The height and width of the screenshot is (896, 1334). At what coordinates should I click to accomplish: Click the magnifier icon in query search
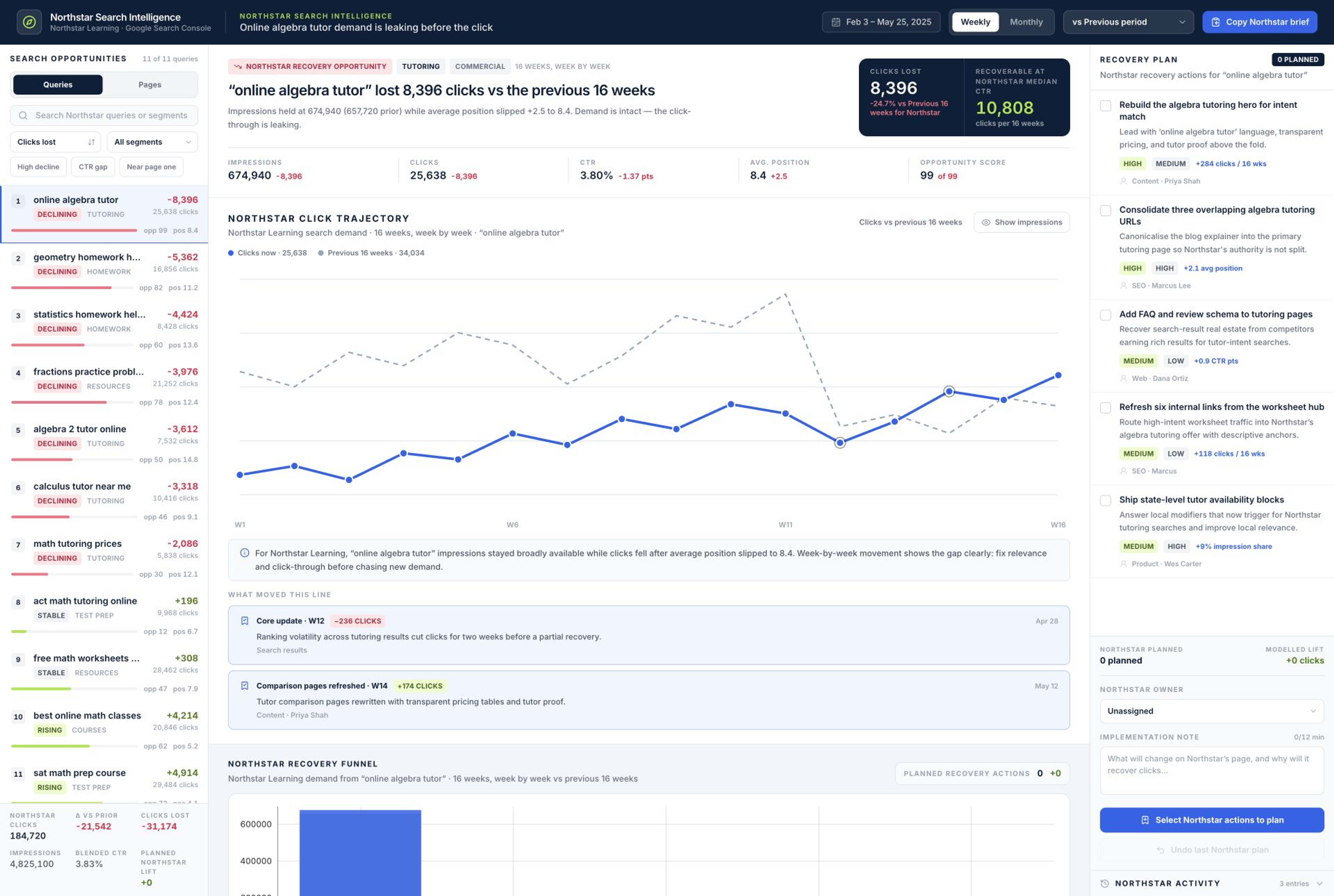coord(23,115)
